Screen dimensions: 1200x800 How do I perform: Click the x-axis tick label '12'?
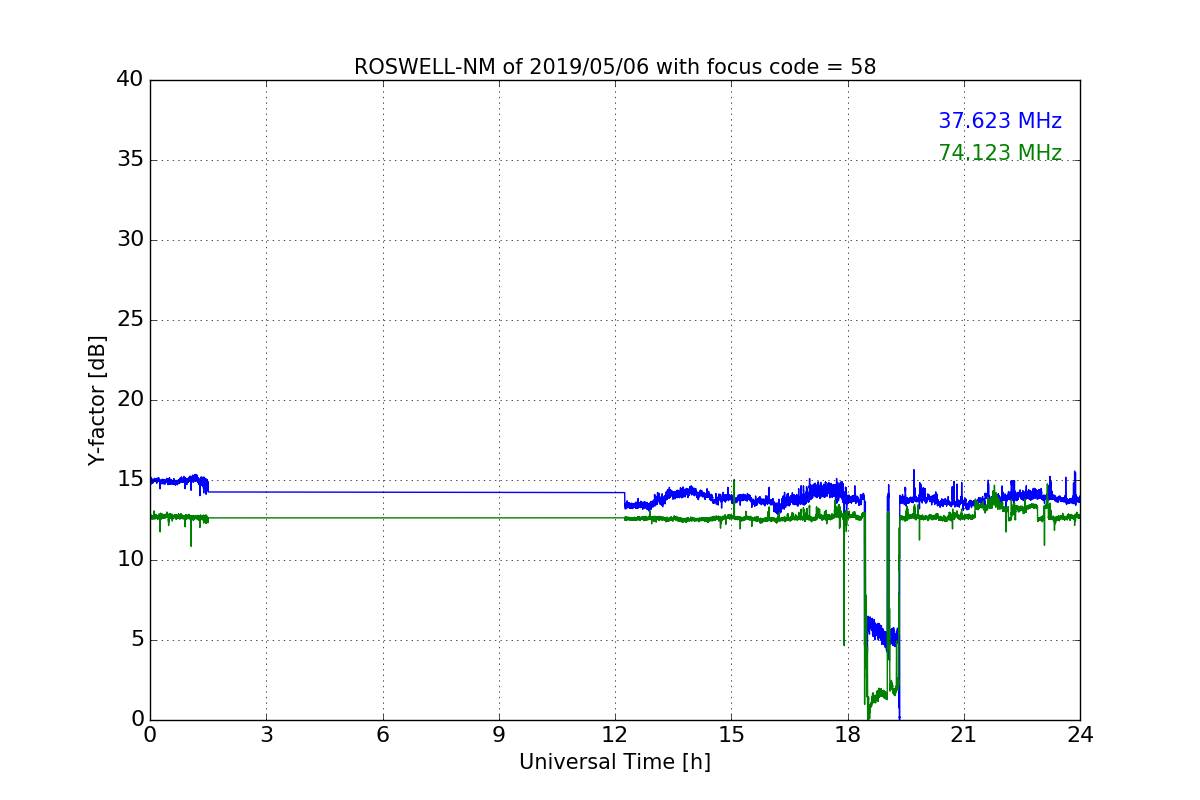tap(615, 734)
